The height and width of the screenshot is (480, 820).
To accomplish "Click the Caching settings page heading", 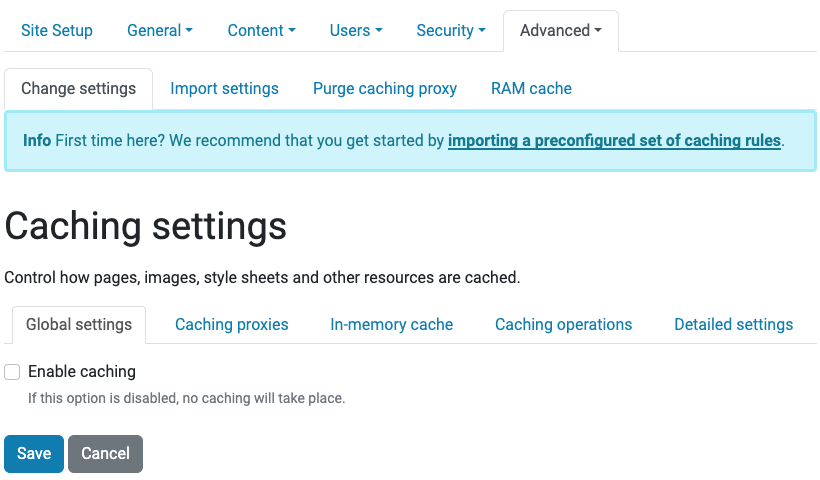I will click(146, 226).
